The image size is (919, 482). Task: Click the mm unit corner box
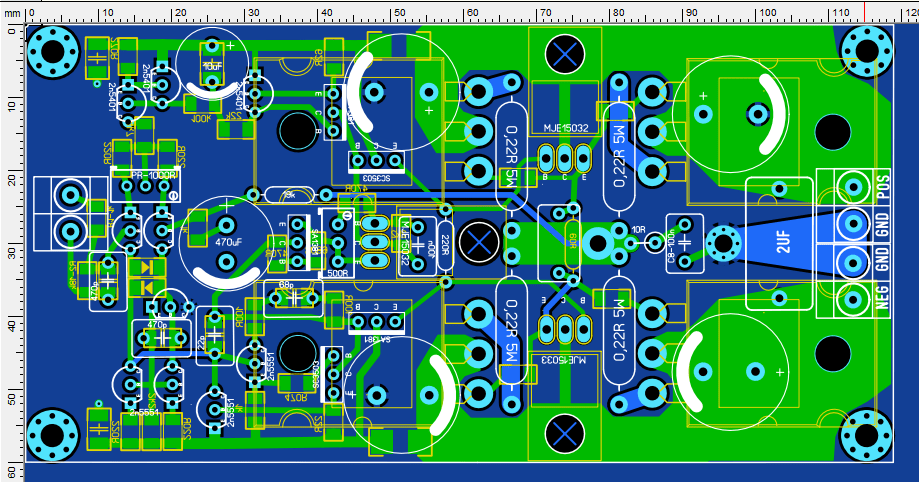[12, 12]
